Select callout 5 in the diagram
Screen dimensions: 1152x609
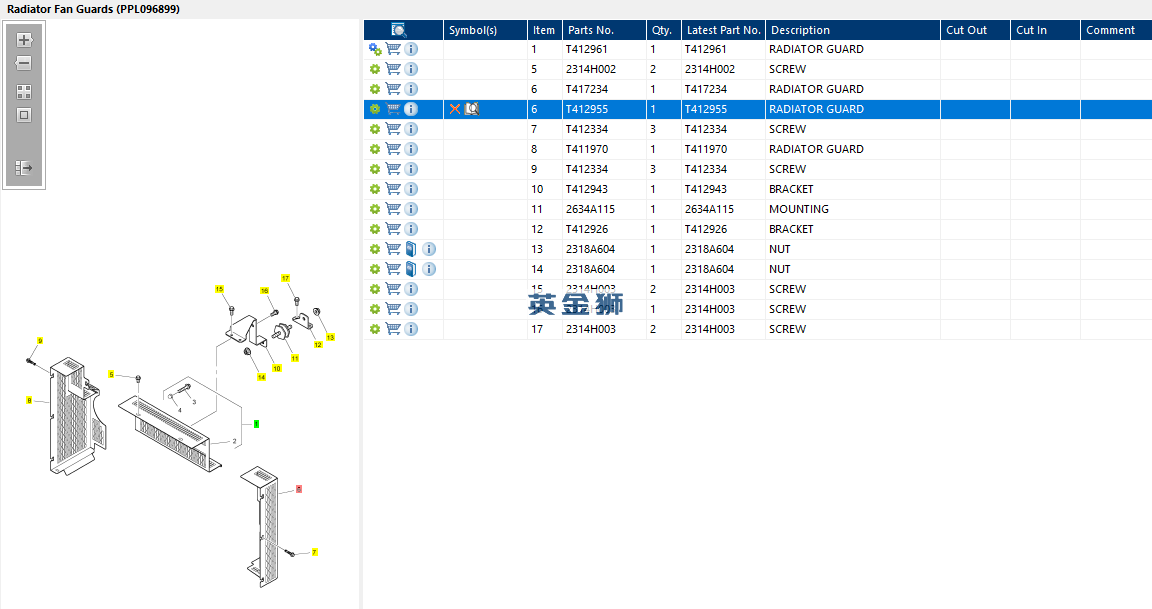(111, 375)
